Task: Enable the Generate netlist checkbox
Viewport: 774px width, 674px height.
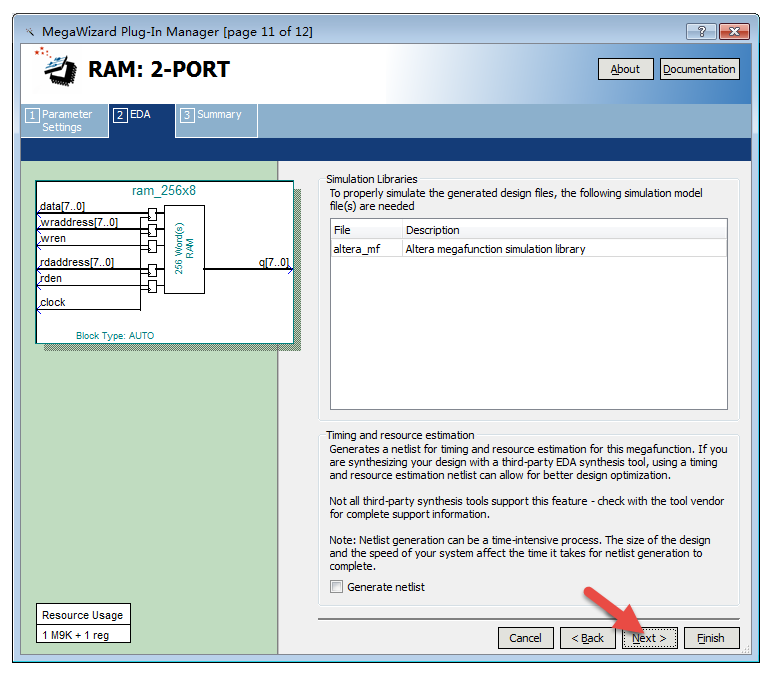Action: (x=337, y=587)
